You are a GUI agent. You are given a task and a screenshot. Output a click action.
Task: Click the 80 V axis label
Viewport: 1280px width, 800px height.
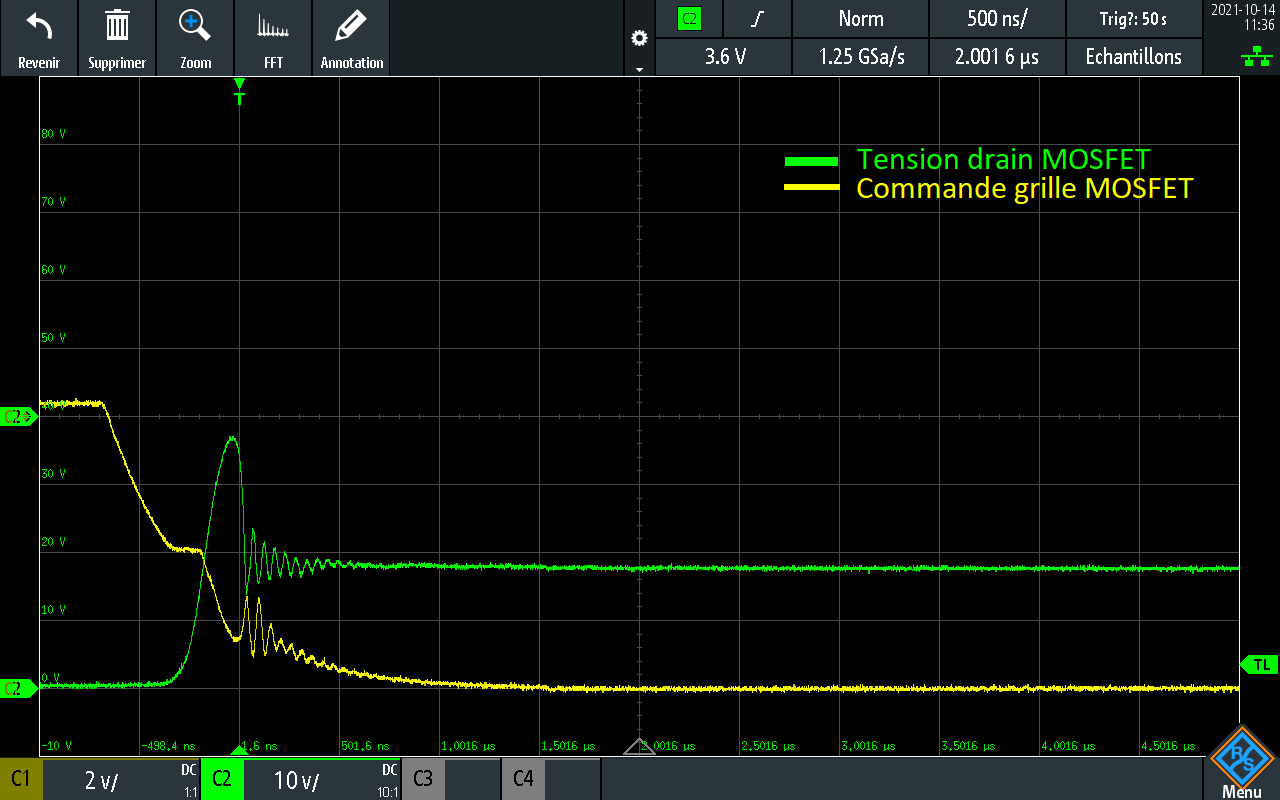55,133
